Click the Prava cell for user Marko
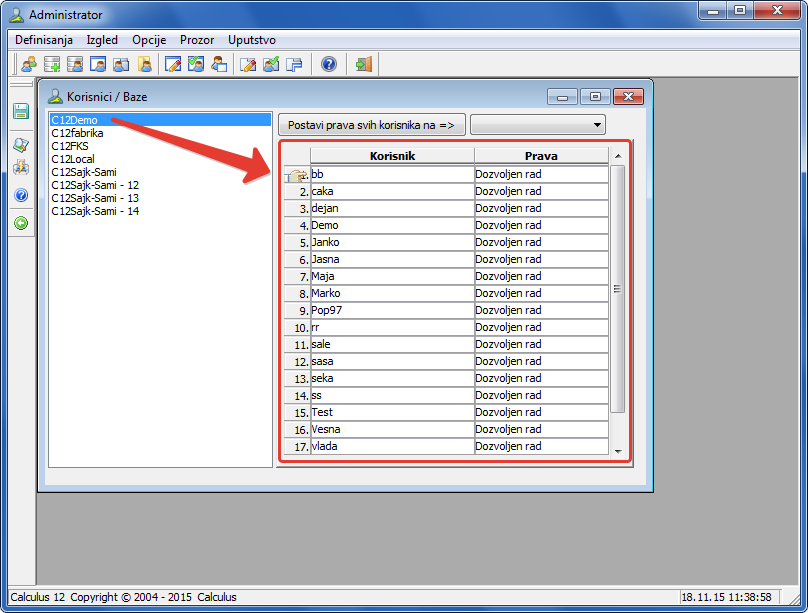Screen dimensions: 808x613 point(541,293)
